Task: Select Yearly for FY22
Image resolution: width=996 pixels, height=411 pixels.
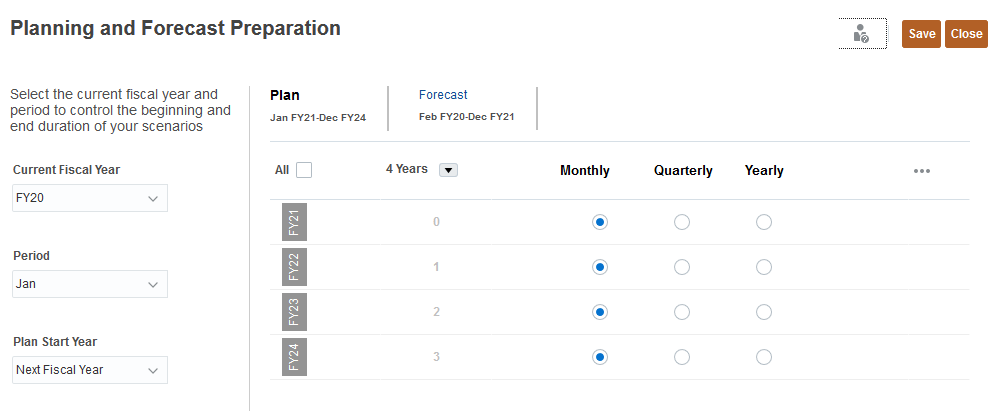Action: tap(764, 267)
